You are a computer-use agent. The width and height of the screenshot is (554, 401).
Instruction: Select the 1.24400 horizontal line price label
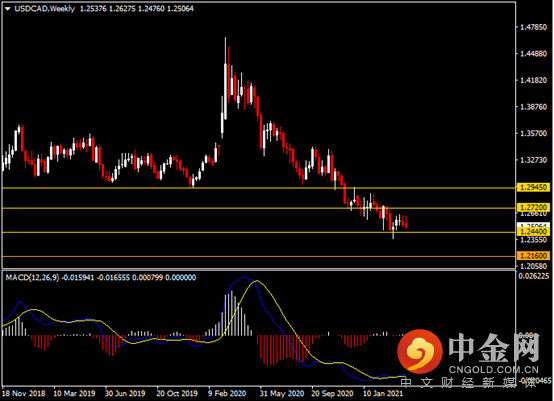(x=534, y=232)
